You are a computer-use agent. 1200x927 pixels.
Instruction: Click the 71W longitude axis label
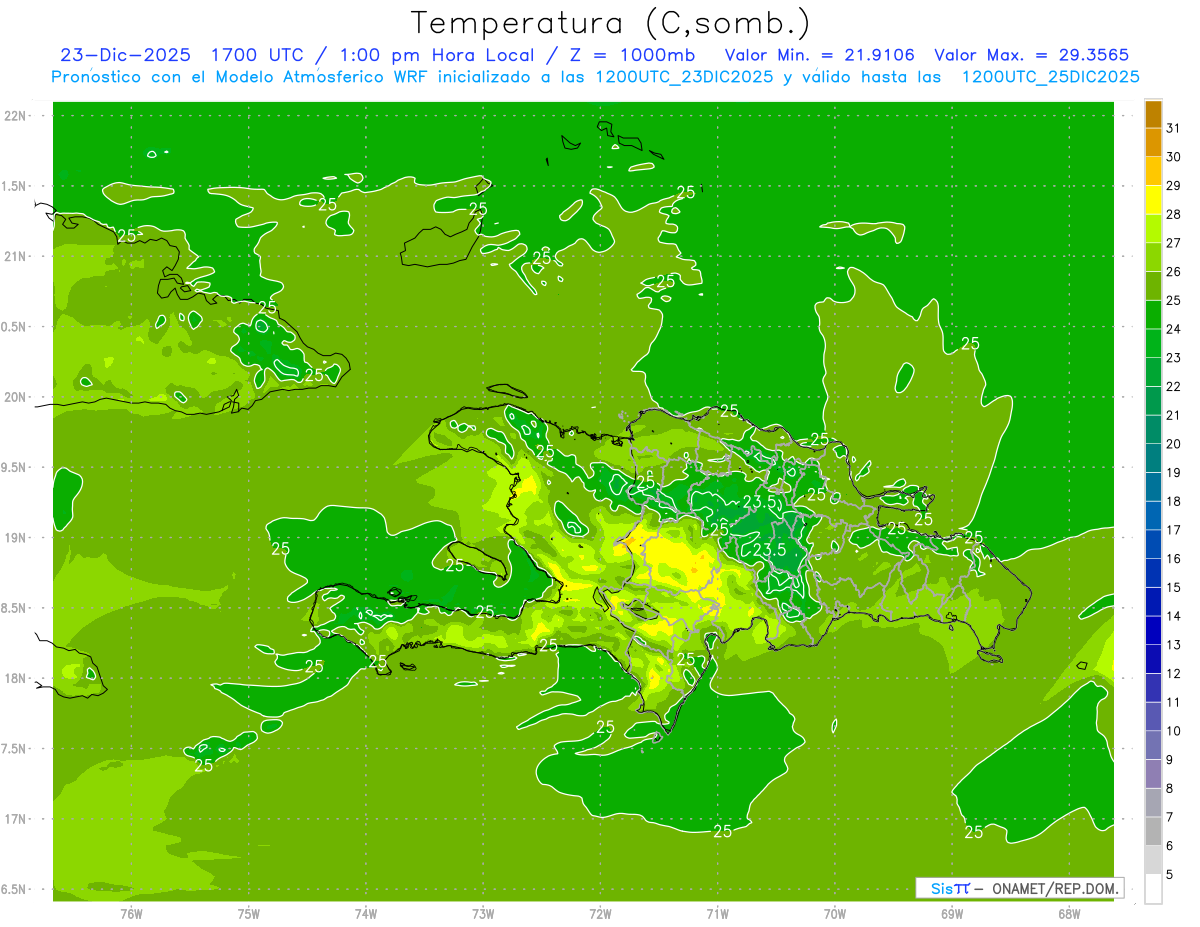[717, 914]
